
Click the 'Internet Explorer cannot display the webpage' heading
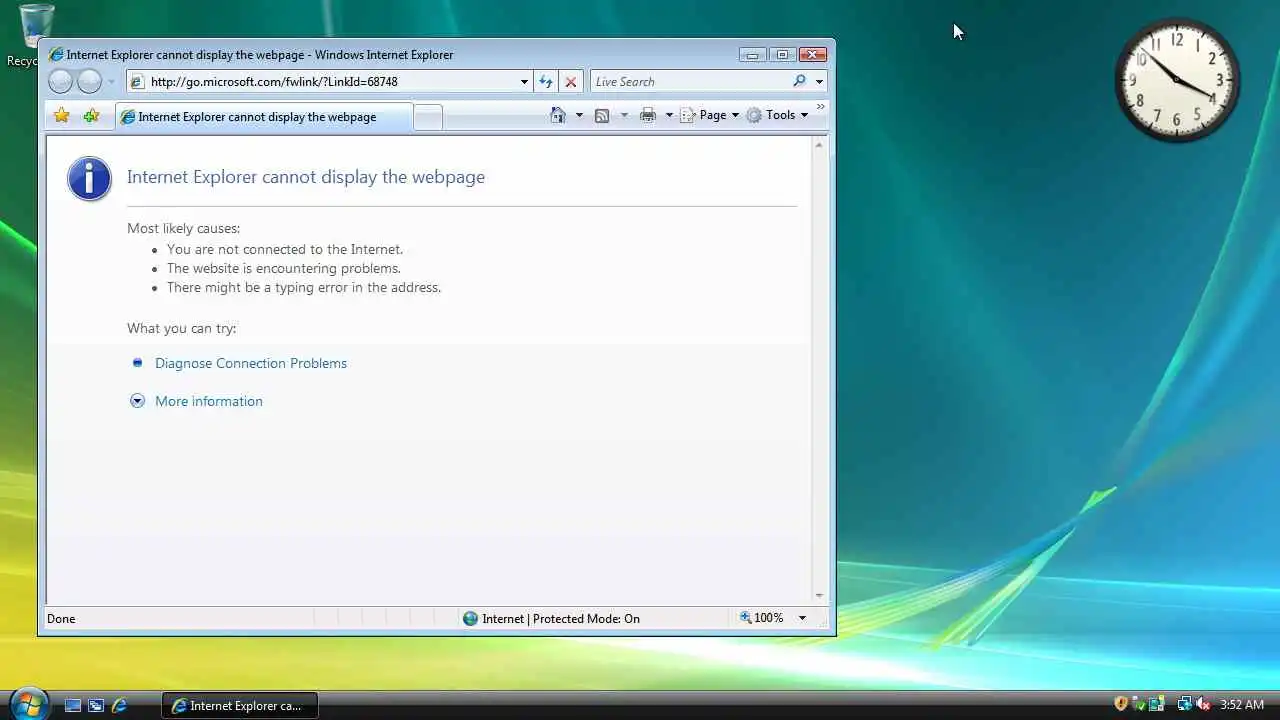click(x=306, y=177)
